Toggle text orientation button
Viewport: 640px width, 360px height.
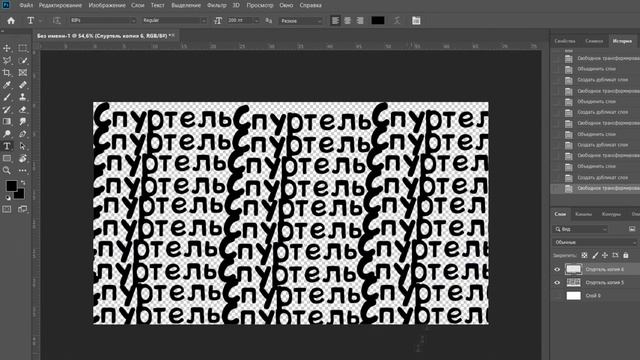[x=56, y=20]
